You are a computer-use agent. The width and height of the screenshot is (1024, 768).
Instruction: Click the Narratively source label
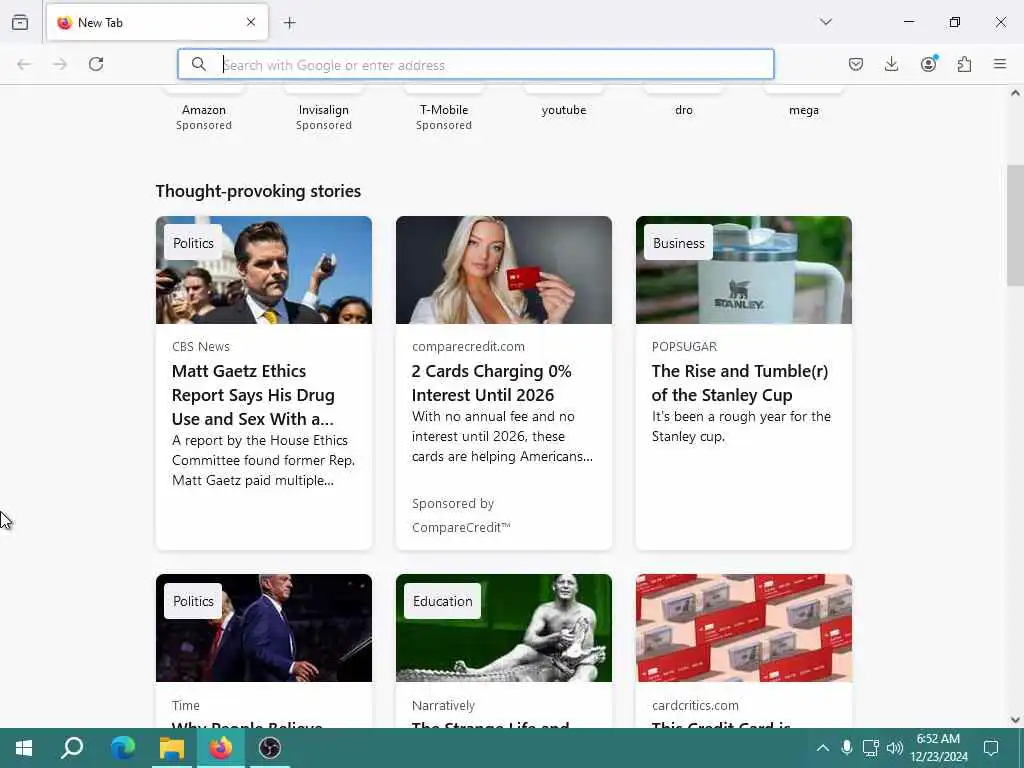pyautogui.click(x=443, y=705)
